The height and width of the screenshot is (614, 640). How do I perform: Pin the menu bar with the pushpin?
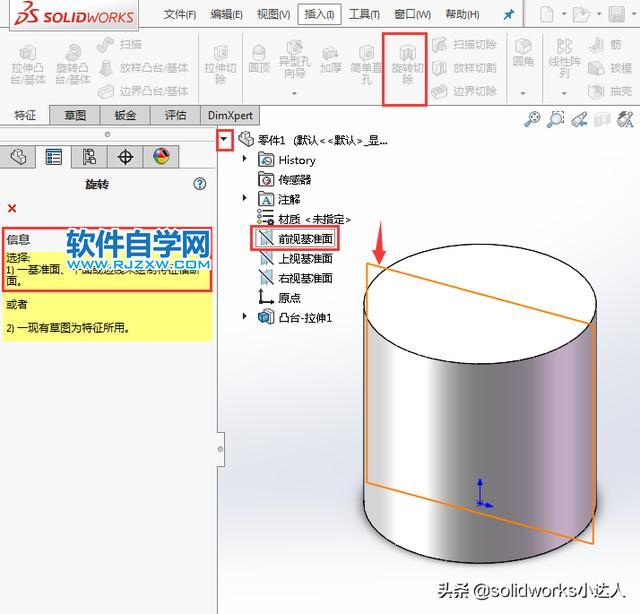pyautogui.click(x=509, y=15)
